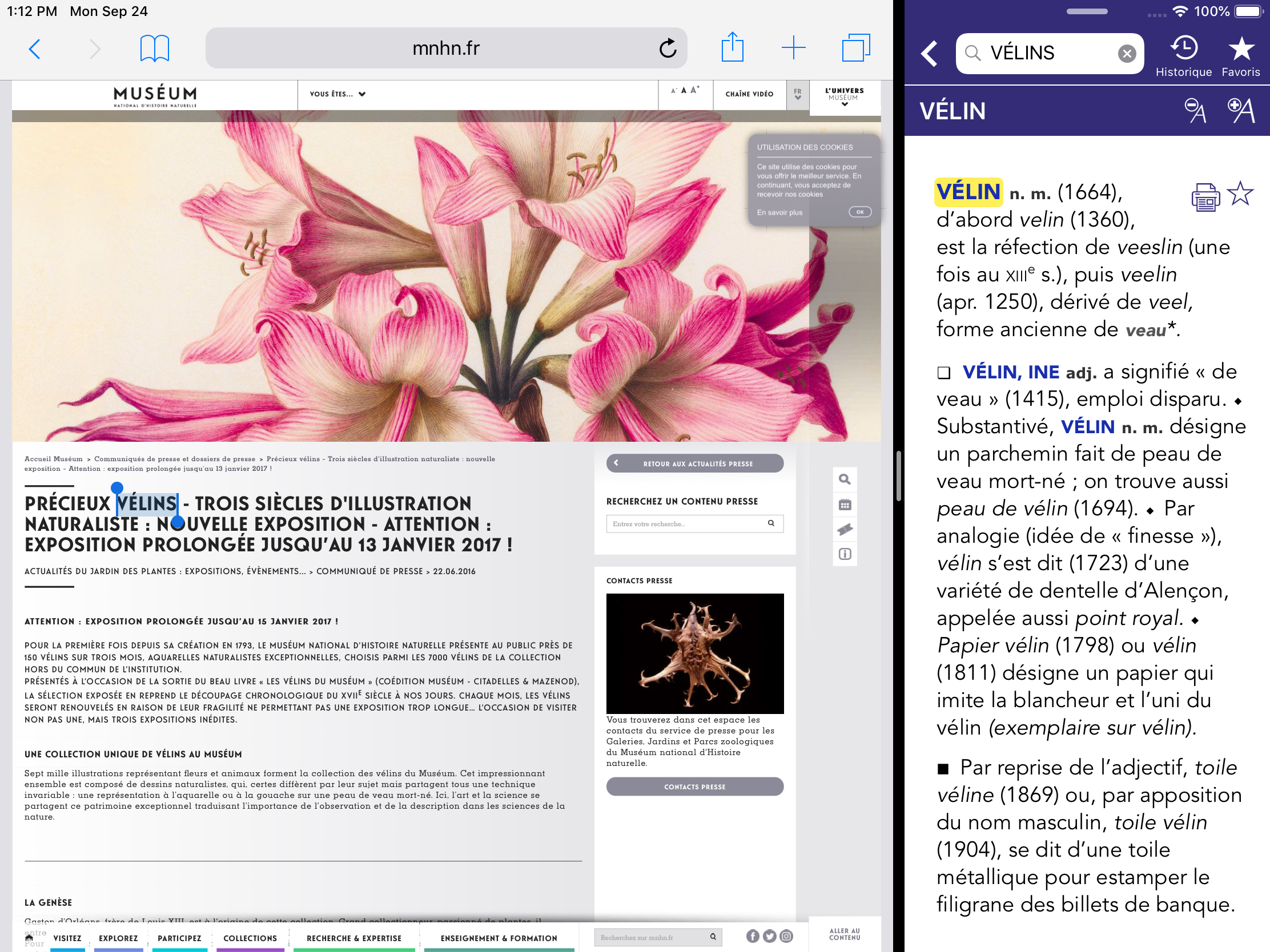1270x952 pixels.
Task: Expand L'UNIVERS MUSÉUM menu
Action: (x=844, y=96)
